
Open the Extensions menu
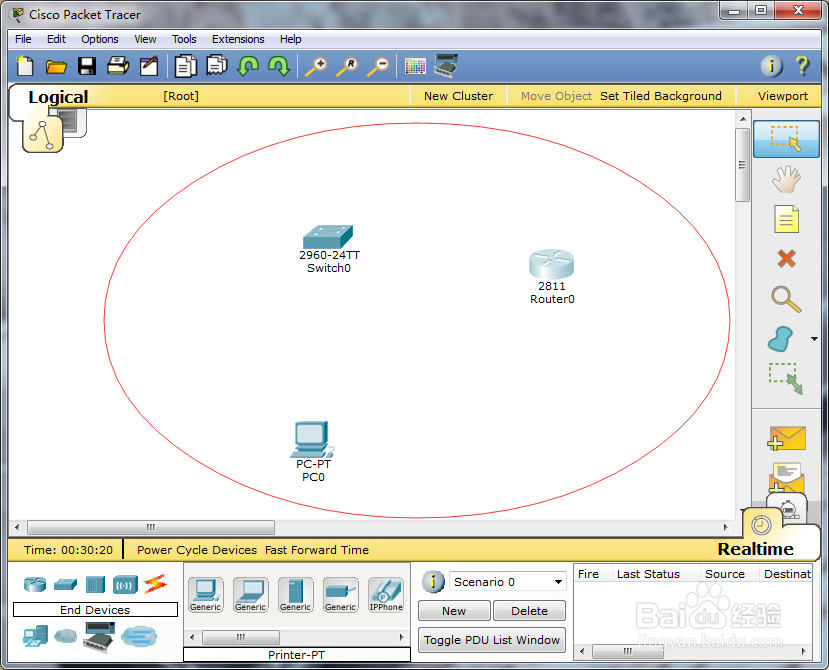point(238,39)
